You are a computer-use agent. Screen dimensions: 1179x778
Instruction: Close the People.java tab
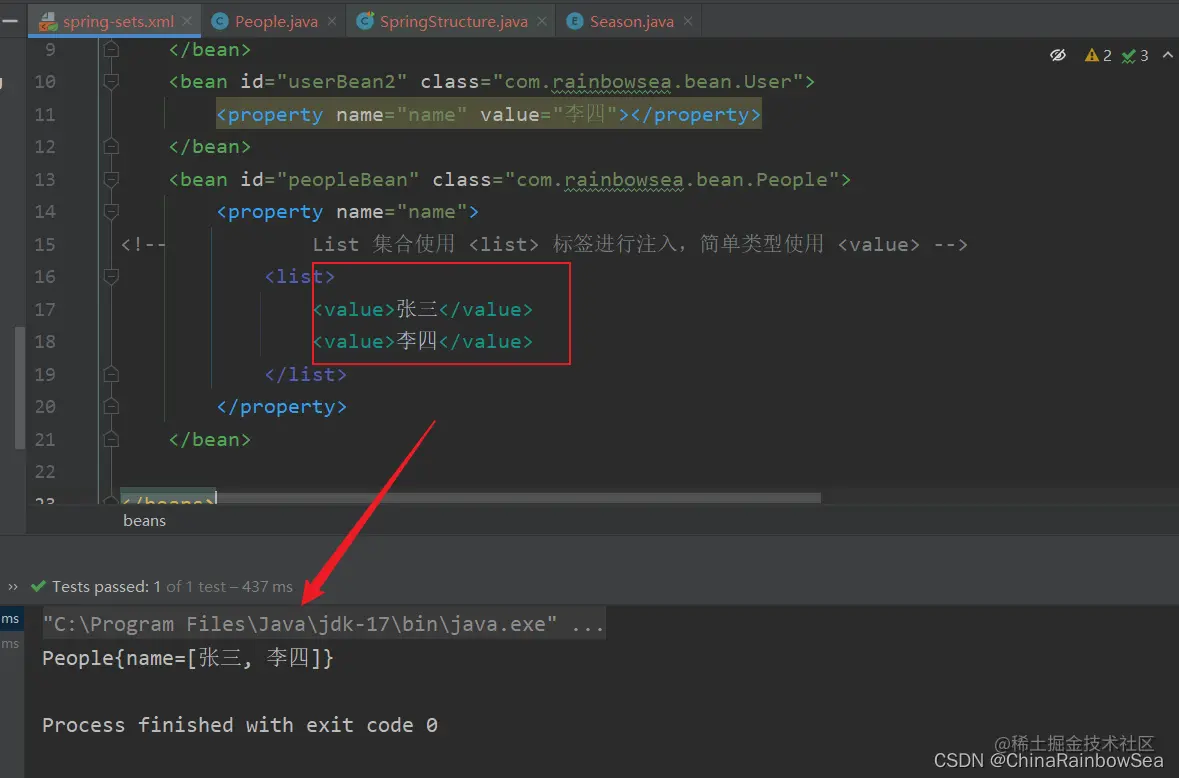332,21
